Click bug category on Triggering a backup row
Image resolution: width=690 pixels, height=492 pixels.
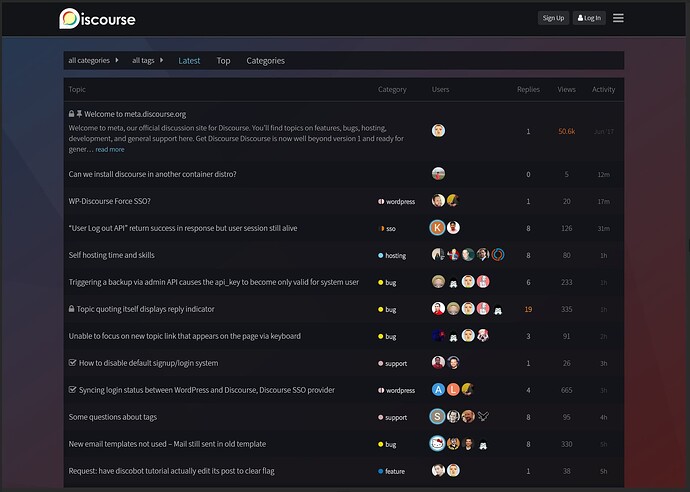[387, 283]
